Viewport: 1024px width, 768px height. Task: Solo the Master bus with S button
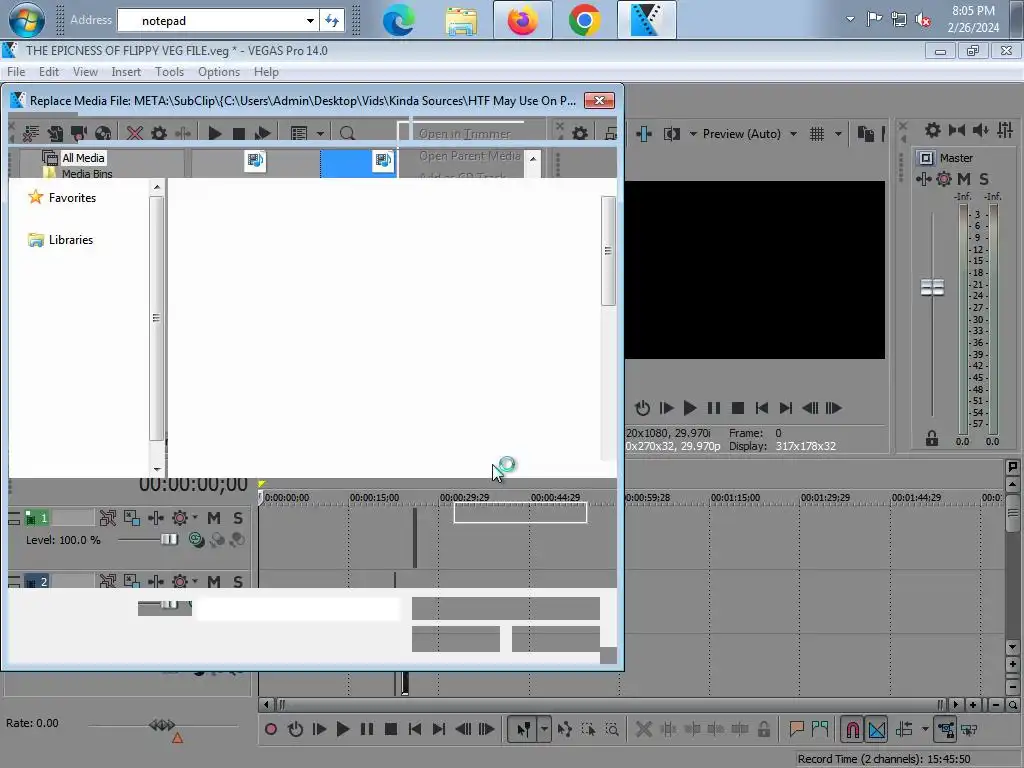tap(984, 179)
